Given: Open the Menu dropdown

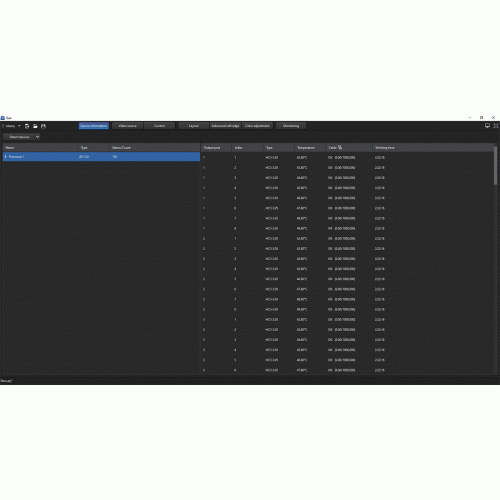Looking at the screenshot, I should 13,126.
